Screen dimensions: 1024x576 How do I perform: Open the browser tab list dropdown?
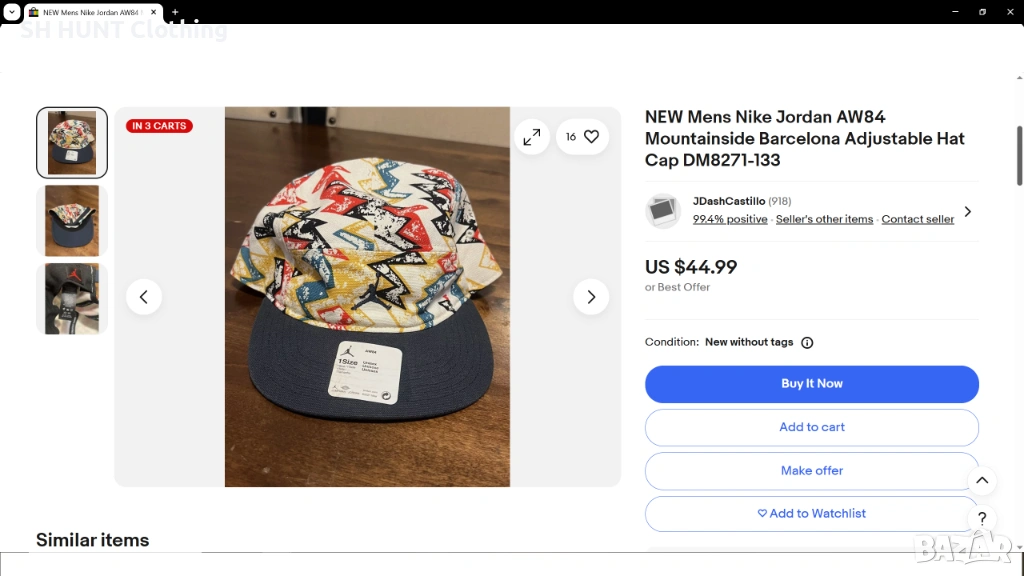point(12,12)
